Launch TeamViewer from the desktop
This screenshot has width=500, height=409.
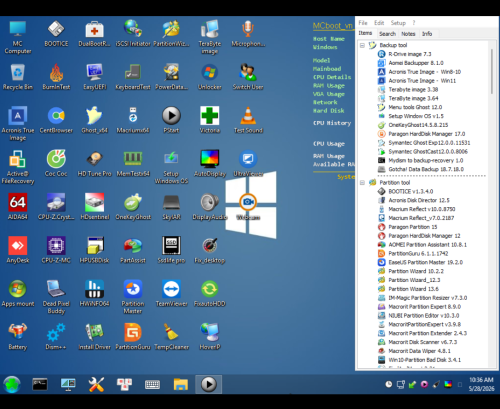pos(171,293)
